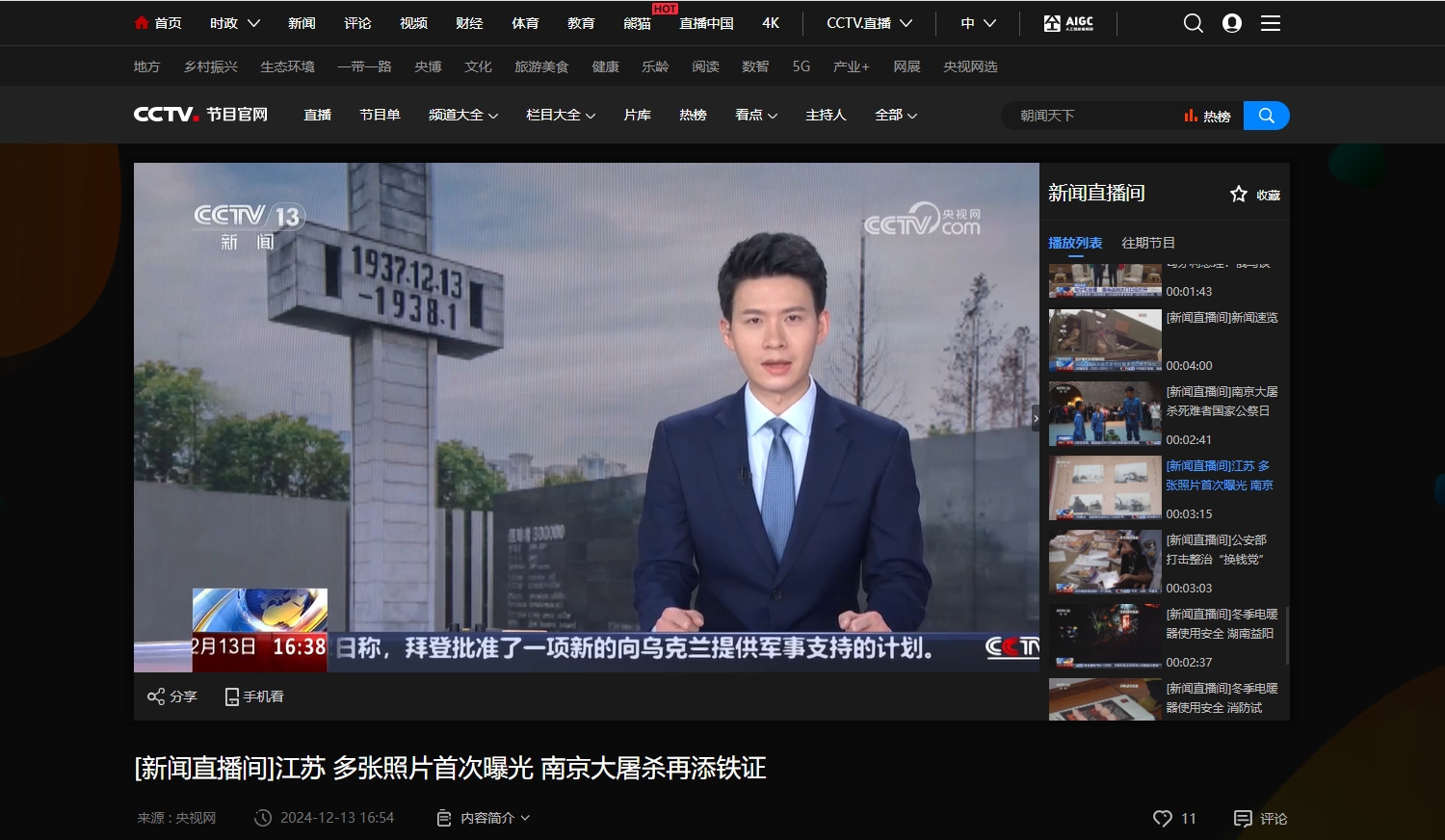Open the user account profile icon
Screen dimensions: 1445x840
(1231, 23)
